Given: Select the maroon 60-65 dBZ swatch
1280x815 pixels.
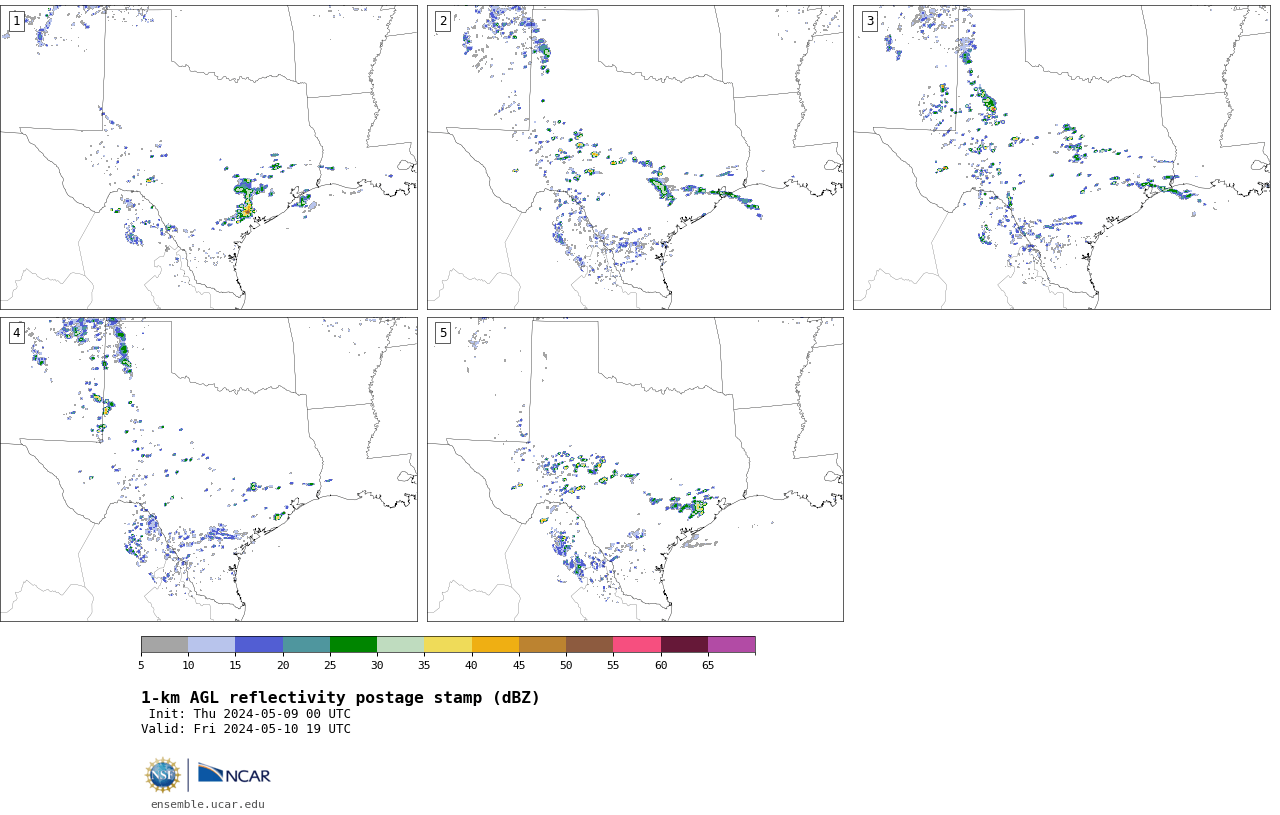Looking at the screenshot, I should tap(684, 644).
